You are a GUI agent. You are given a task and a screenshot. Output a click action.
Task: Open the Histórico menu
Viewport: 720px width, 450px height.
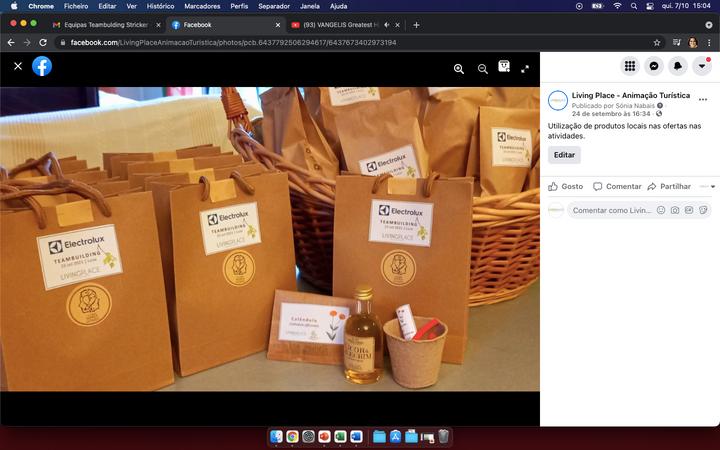tap(160, 6)
